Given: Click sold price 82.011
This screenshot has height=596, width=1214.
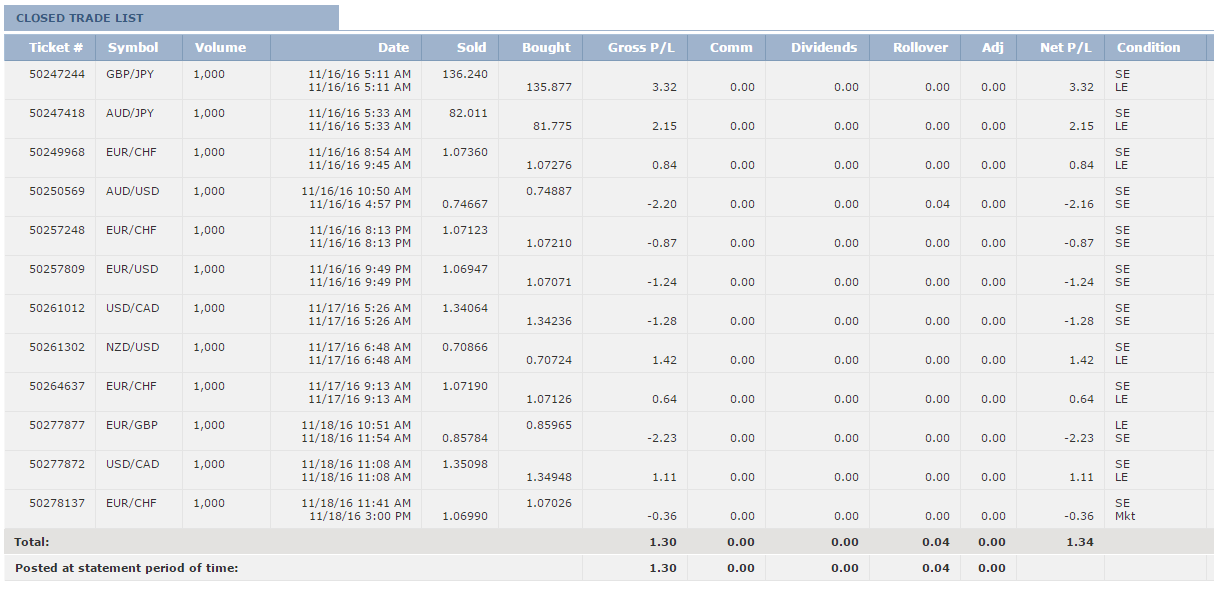Looking at the screenshot, I should pos(468,113).
